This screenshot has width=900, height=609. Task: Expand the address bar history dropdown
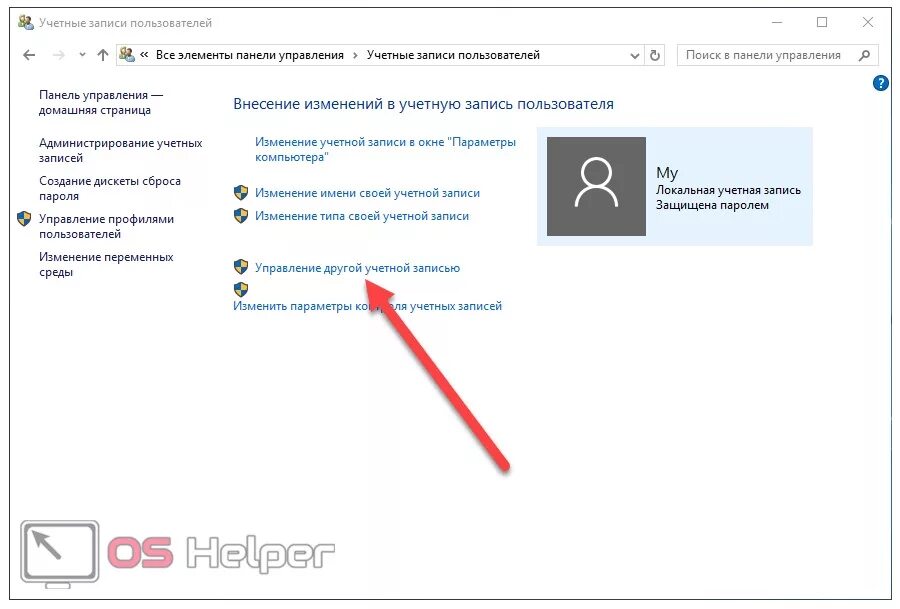point(635,56)
